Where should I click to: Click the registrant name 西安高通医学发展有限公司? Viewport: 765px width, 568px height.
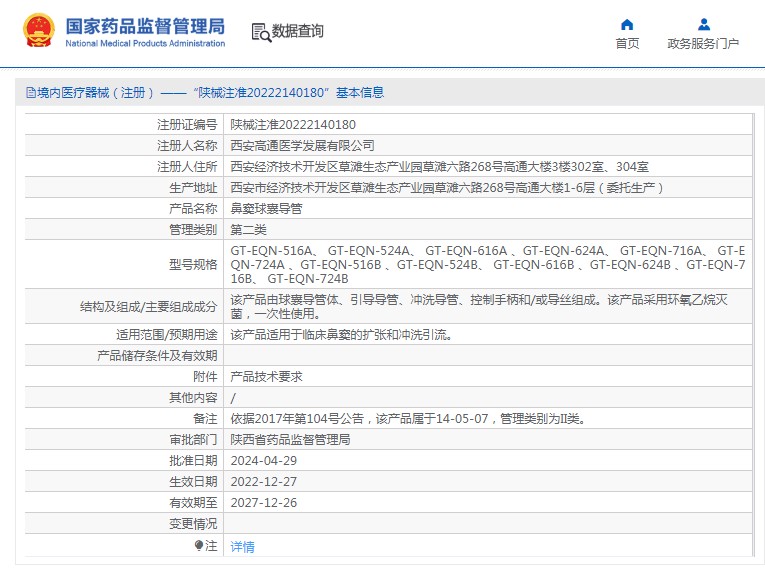pos(303,146)
